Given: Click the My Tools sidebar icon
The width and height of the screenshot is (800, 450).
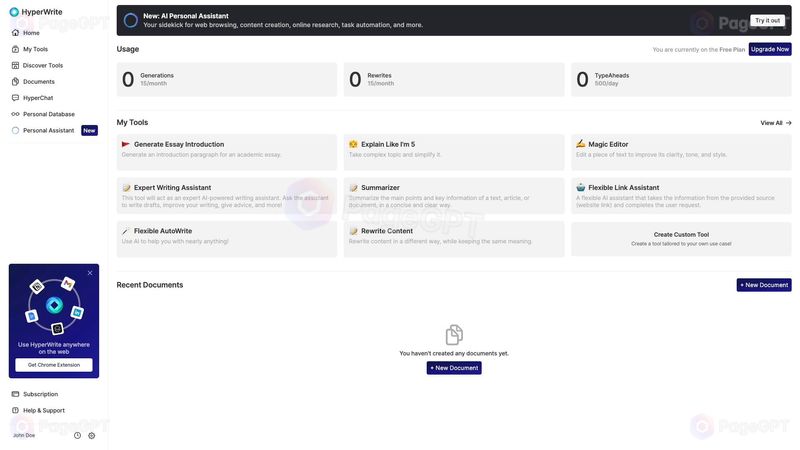Looking at the screenshot, I should point(15,49).
